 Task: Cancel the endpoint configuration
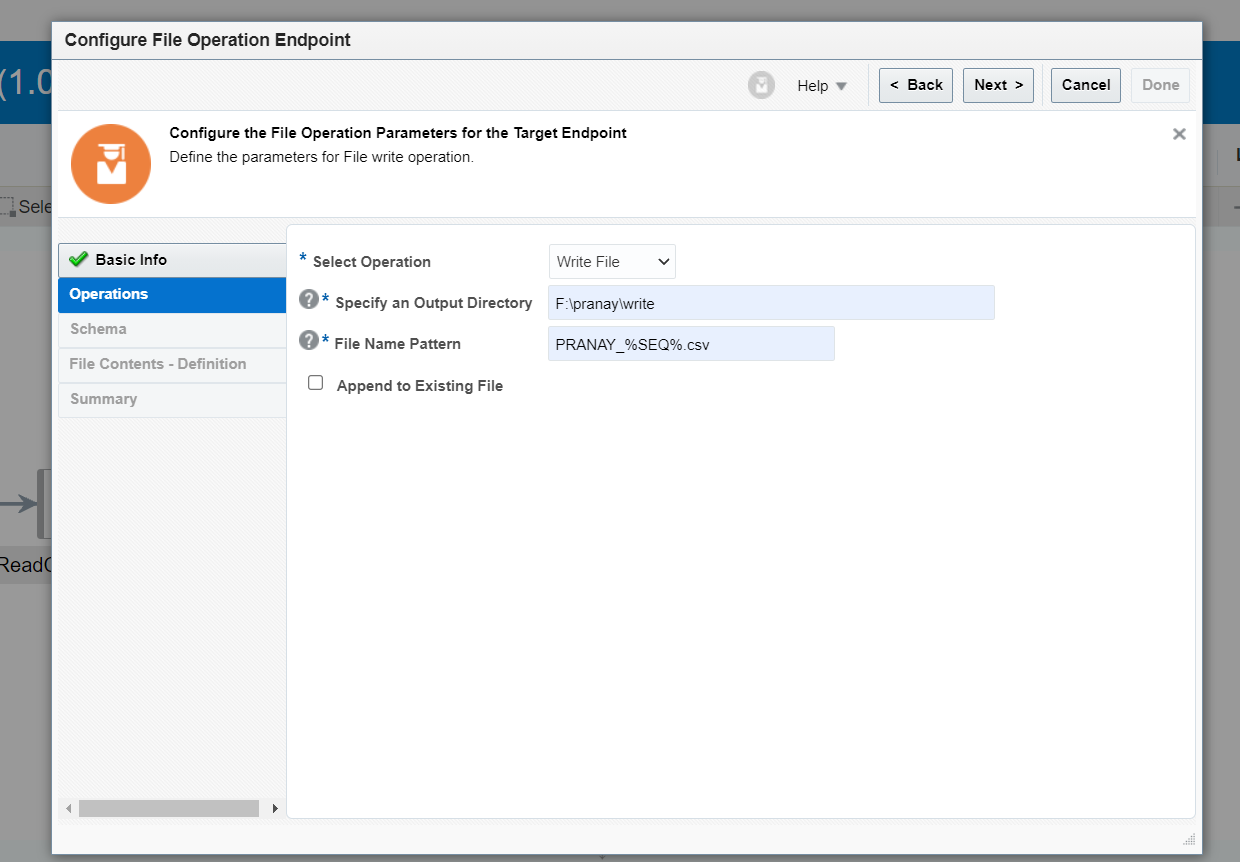click(x=1086, y=85)
